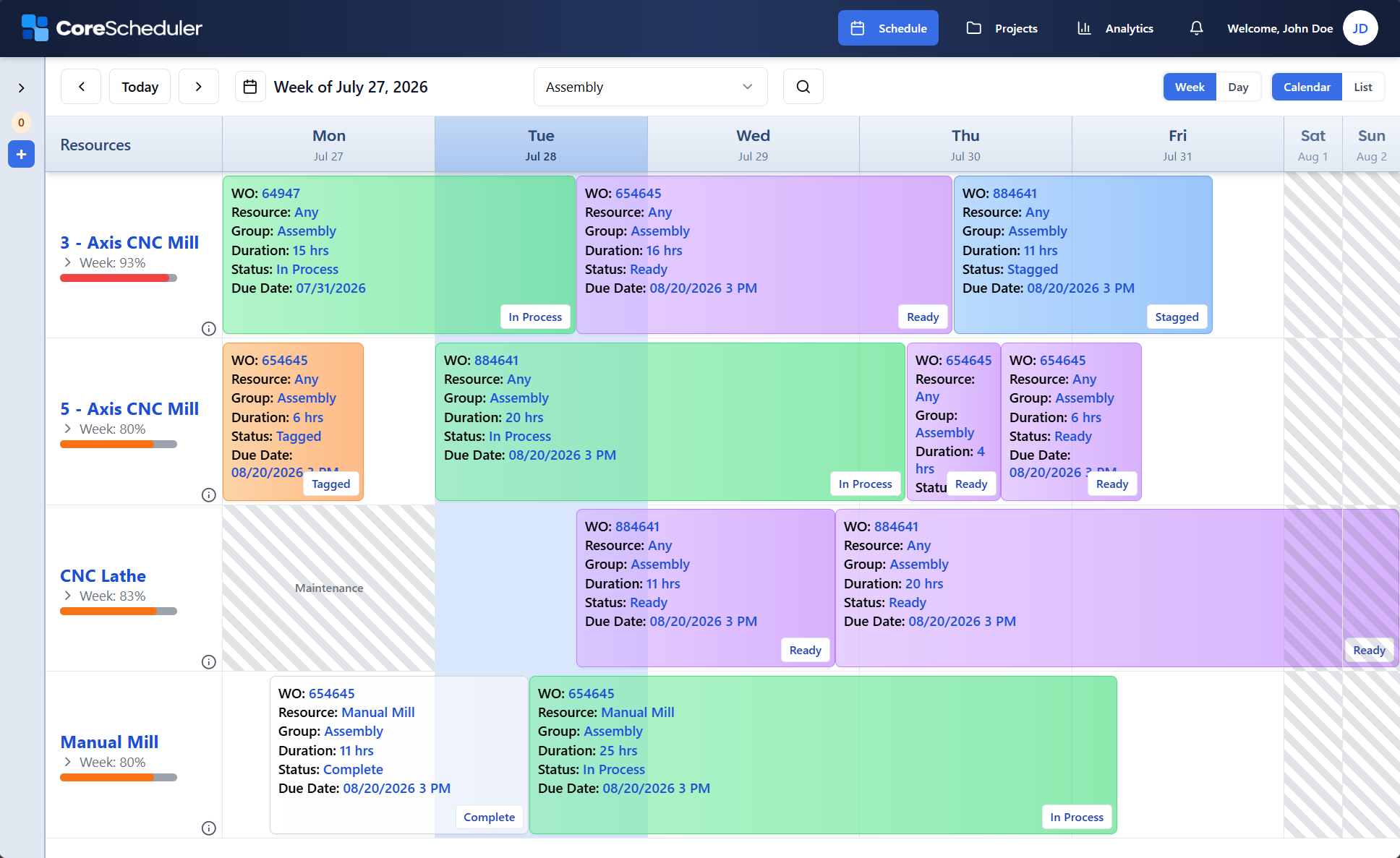Open info icon for 5 - Axis CNC Mill

(x=209, y=495)
